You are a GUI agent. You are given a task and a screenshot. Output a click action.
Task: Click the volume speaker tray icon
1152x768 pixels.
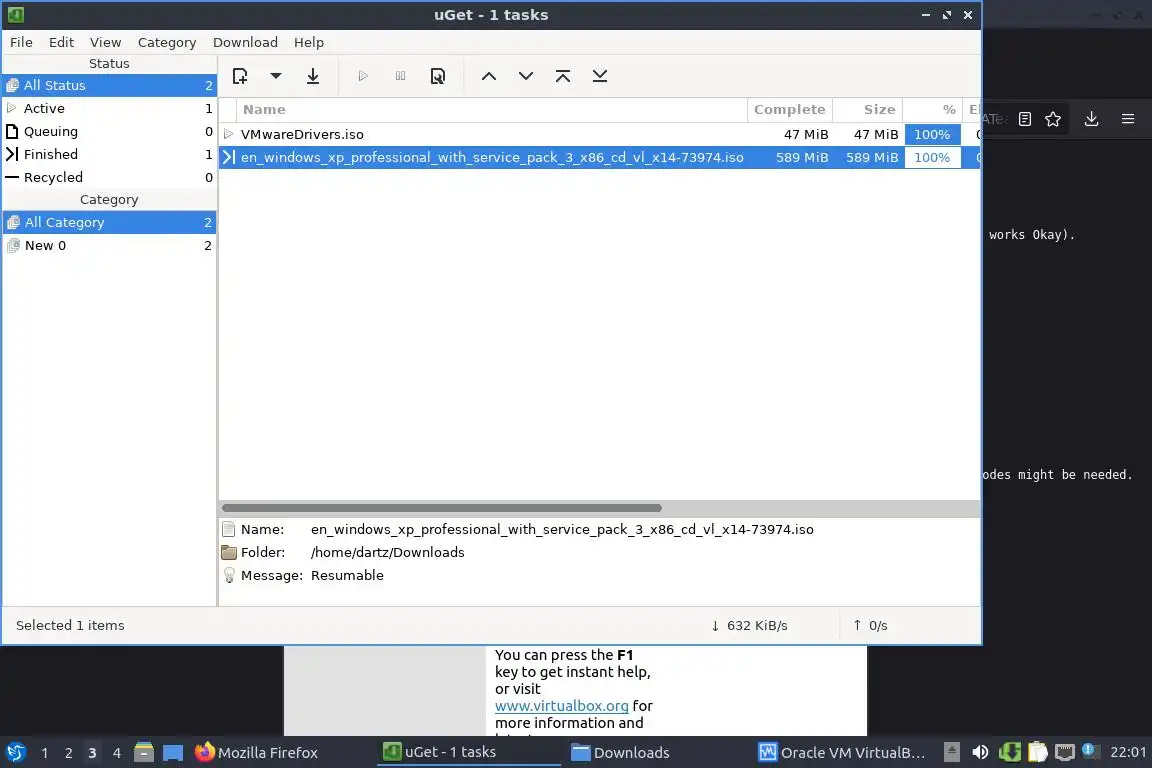click(980, 753)
